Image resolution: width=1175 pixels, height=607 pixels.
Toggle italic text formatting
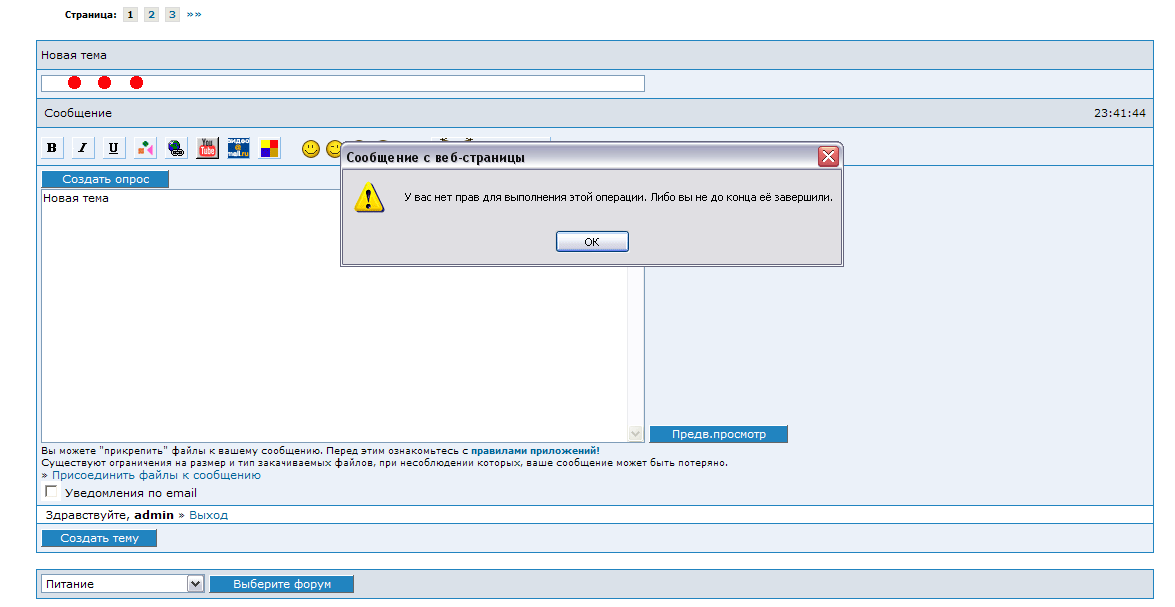pyautogui.click(x=83, y=148)
